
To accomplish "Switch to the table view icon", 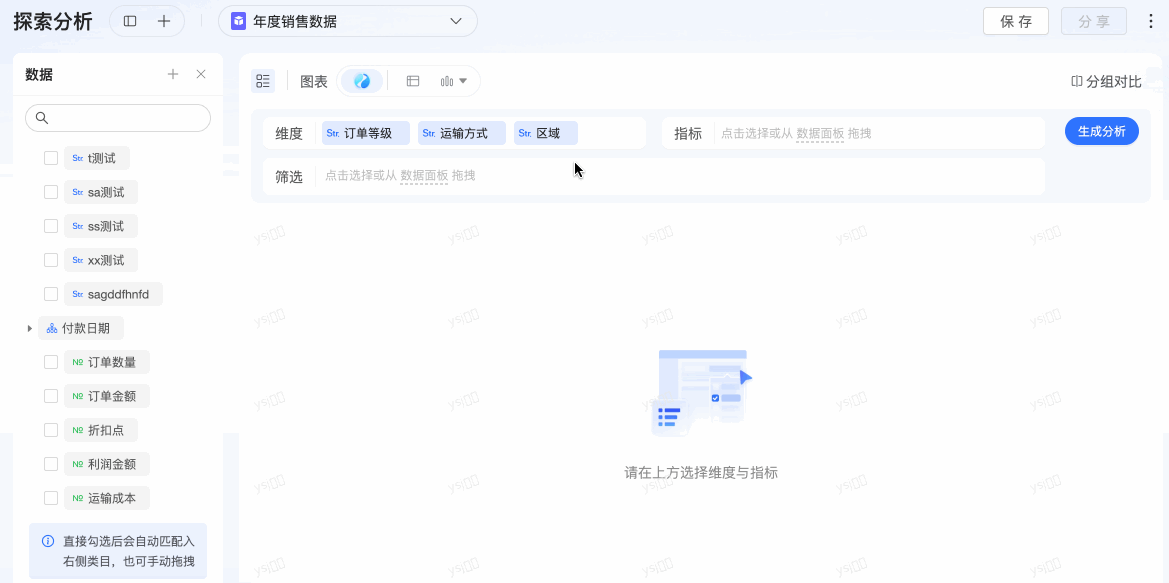I will point(412,81).
